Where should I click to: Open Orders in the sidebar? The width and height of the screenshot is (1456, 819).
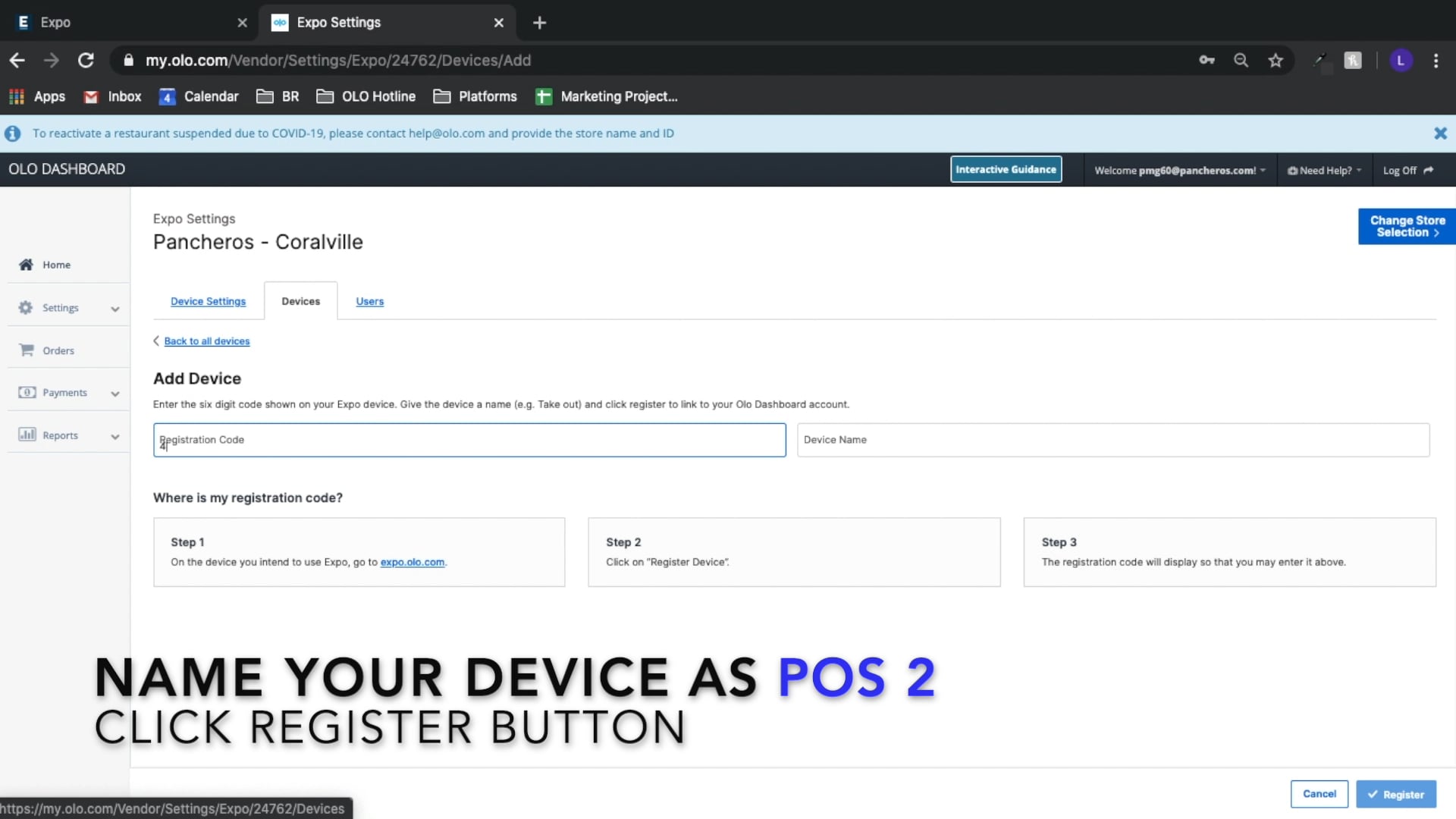47,350
